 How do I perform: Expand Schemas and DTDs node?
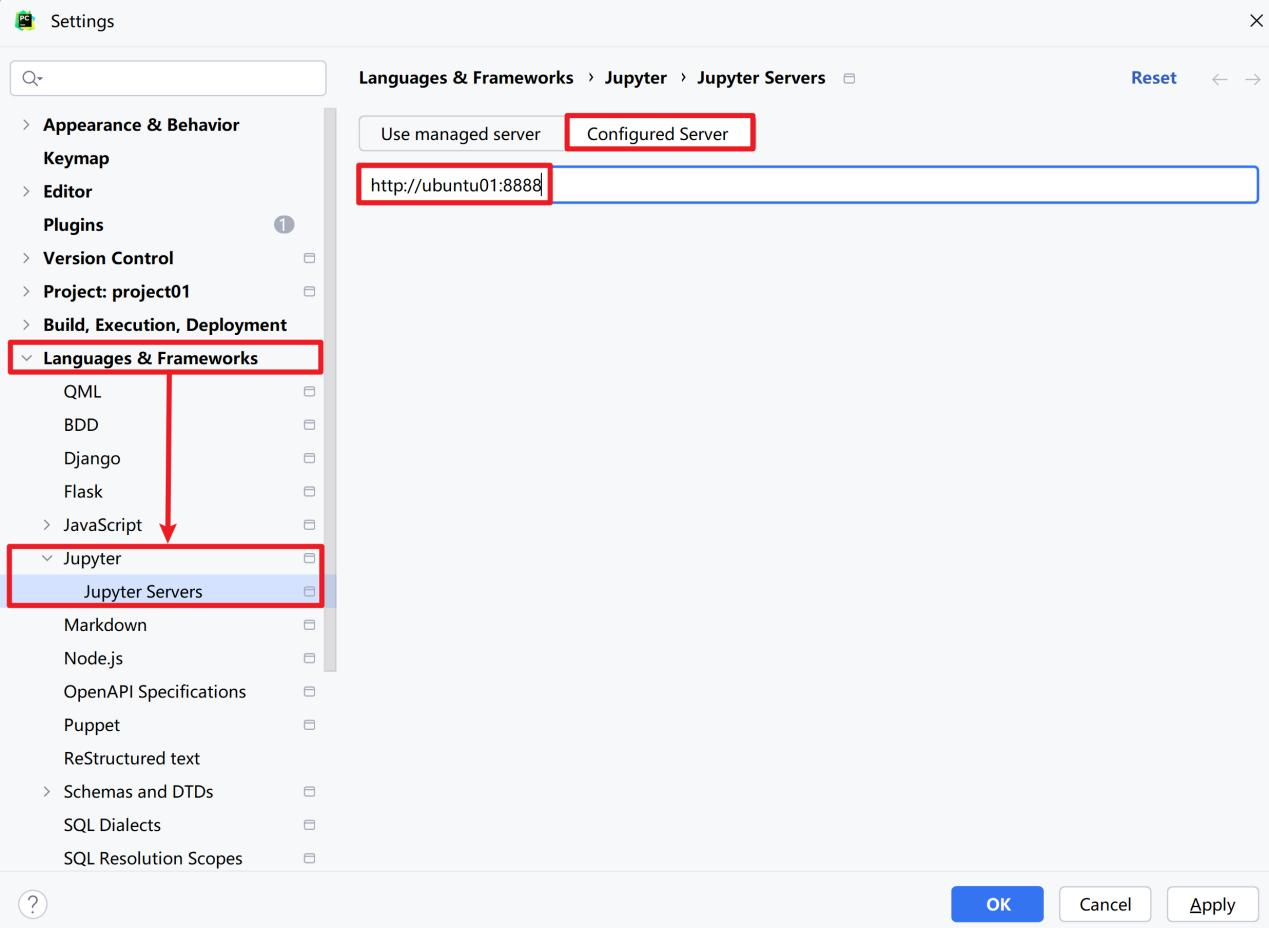(47, 791)
